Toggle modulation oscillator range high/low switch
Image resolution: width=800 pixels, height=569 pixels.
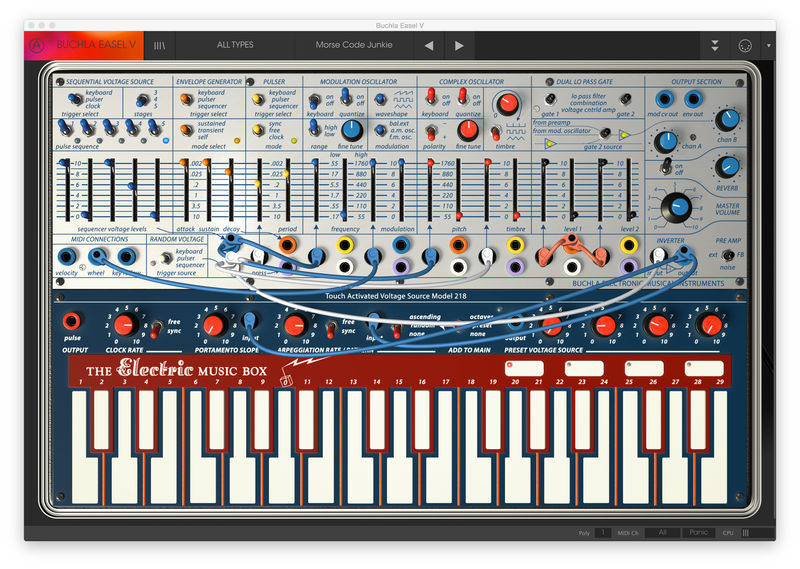point(314,128)
